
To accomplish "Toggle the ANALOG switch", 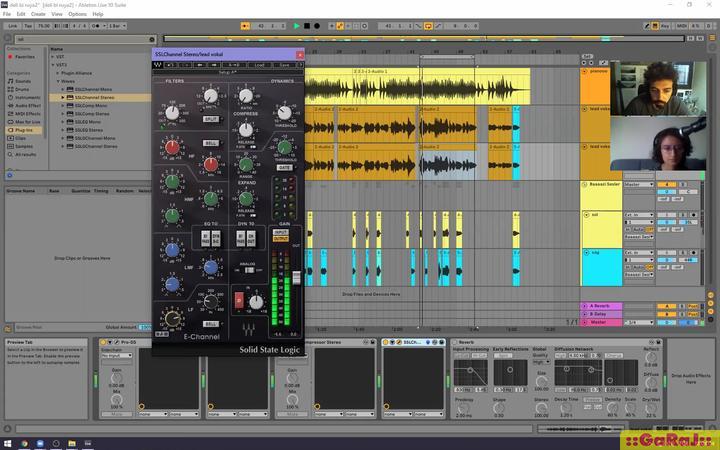I will click(x=248, y=270).
